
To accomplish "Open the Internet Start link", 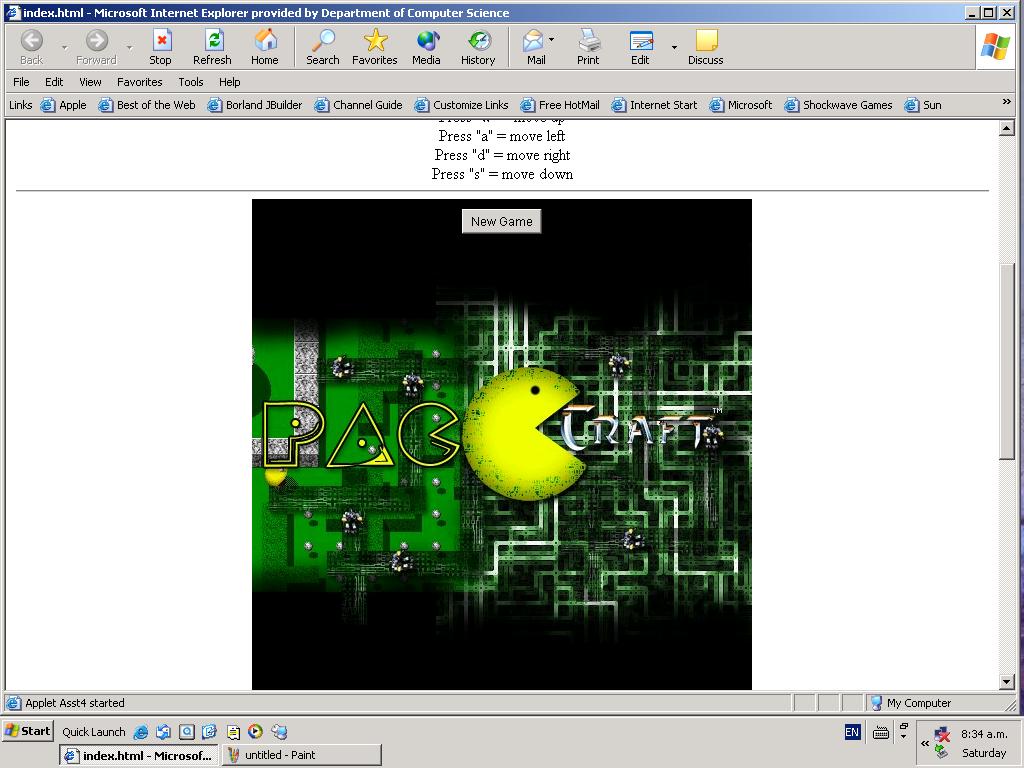I will (654, 104).
